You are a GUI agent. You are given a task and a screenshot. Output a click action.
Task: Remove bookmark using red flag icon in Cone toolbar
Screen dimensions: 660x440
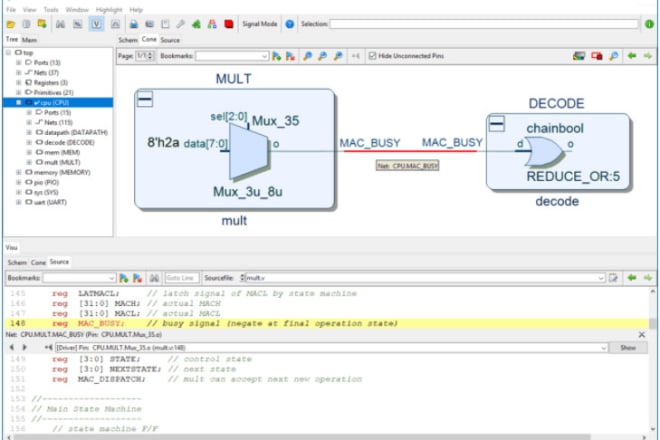point(290,56)
